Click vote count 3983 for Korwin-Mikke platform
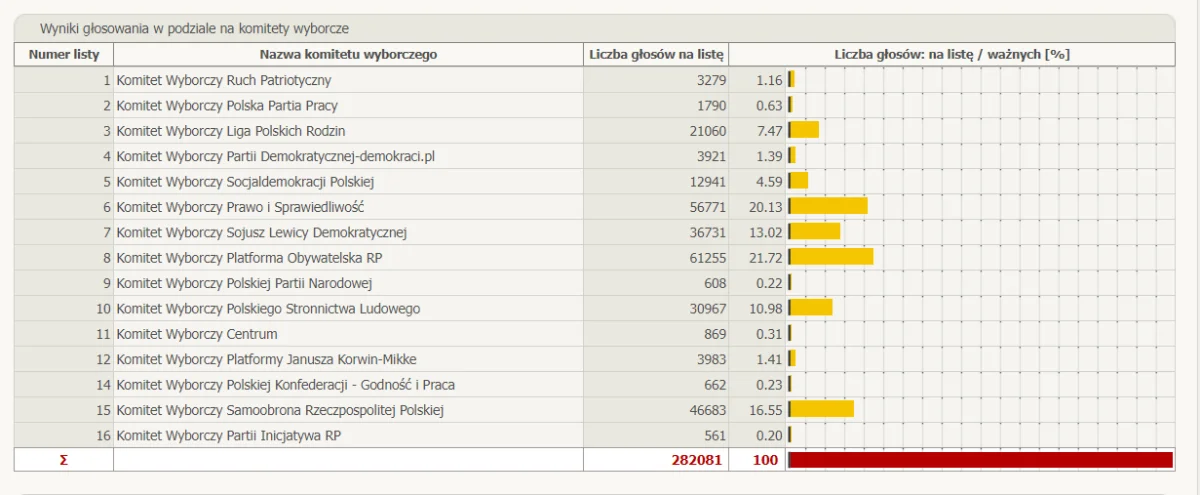Screen dimensions: 1200x495 [711, 359]
